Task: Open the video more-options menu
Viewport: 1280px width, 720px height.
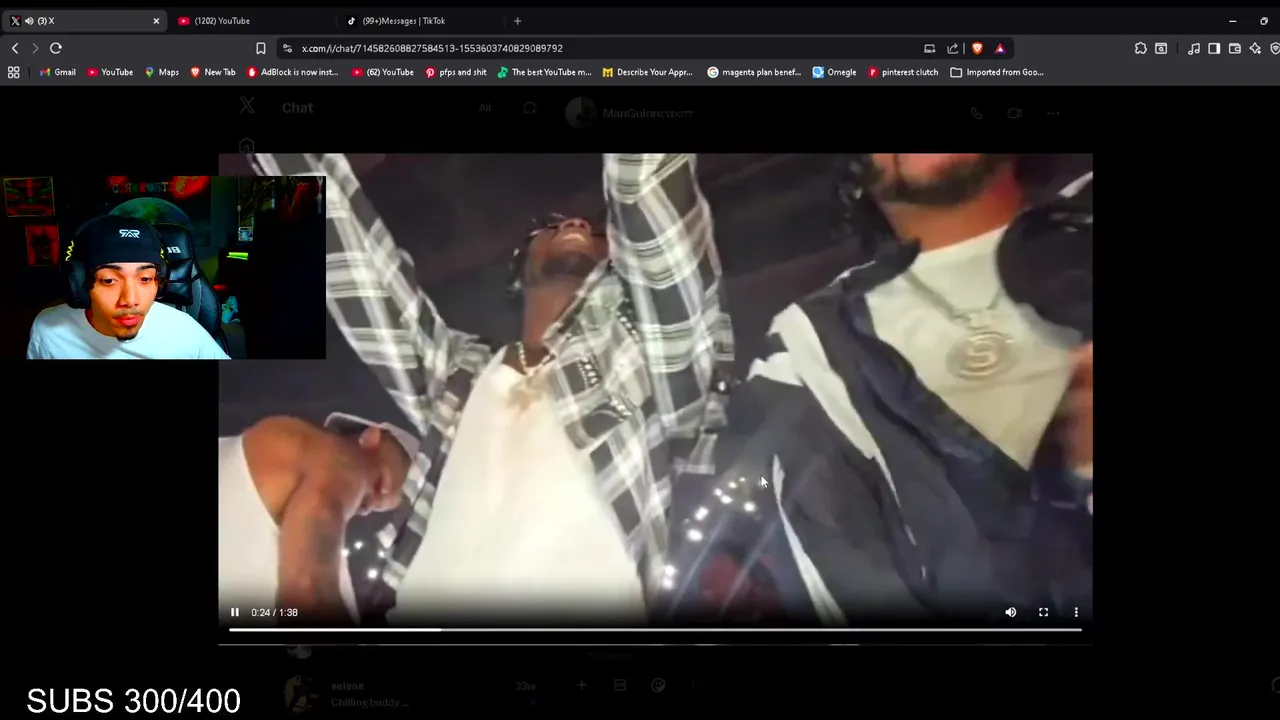Action: coord(1076,612)
